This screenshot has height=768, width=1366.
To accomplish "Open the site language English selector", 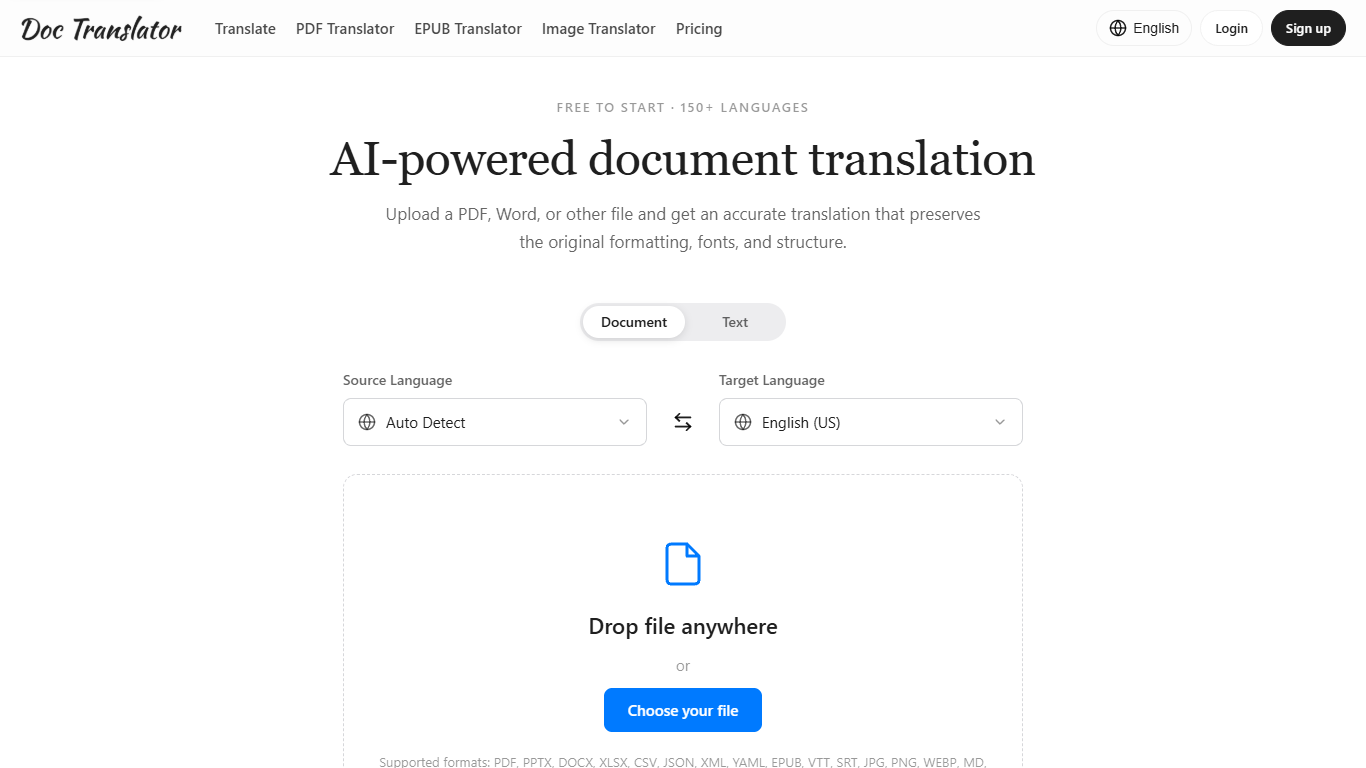I will click(x=1144, y=28).
